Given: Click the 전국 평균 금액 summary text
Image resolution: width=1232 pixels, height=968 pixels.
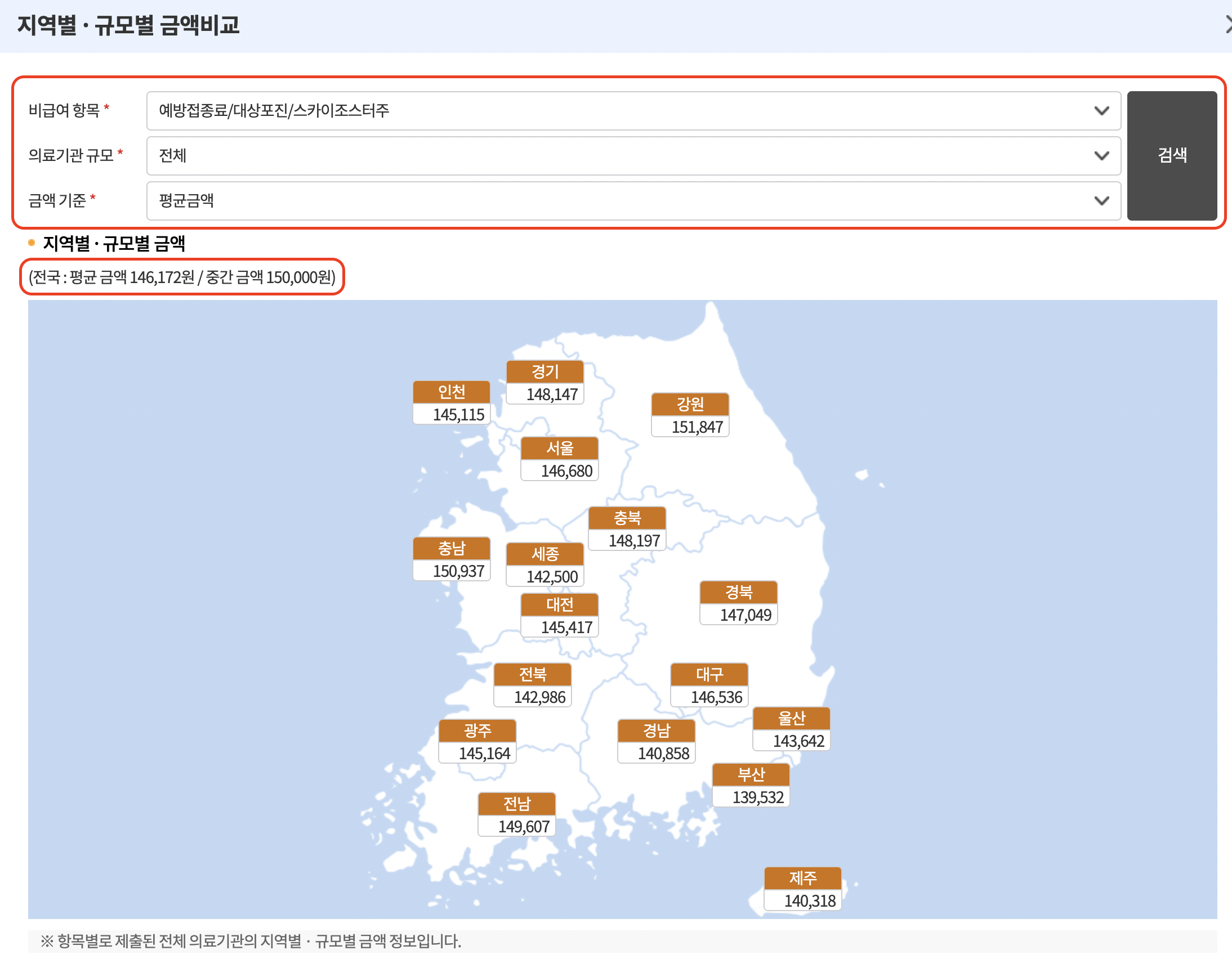Looking at the screenshot, I should pos(181,277).
